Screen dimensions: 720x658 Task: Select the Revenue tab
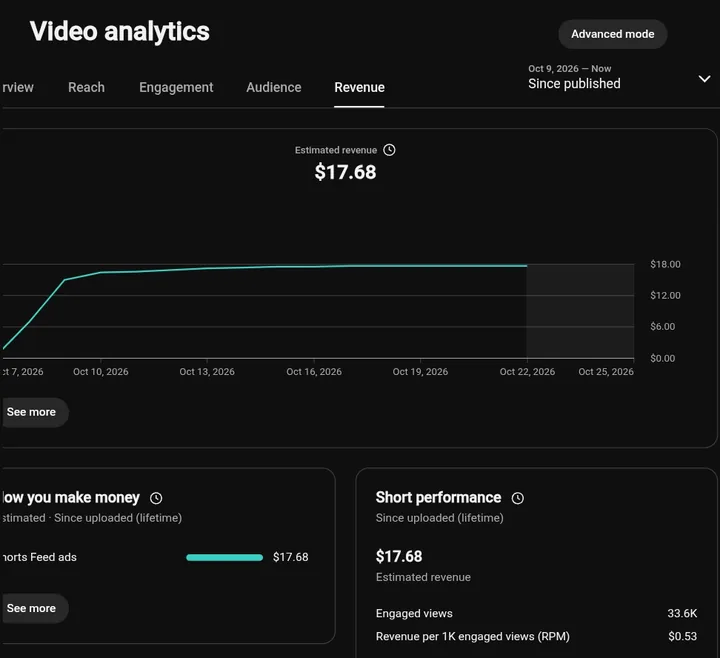click(359, 87)
